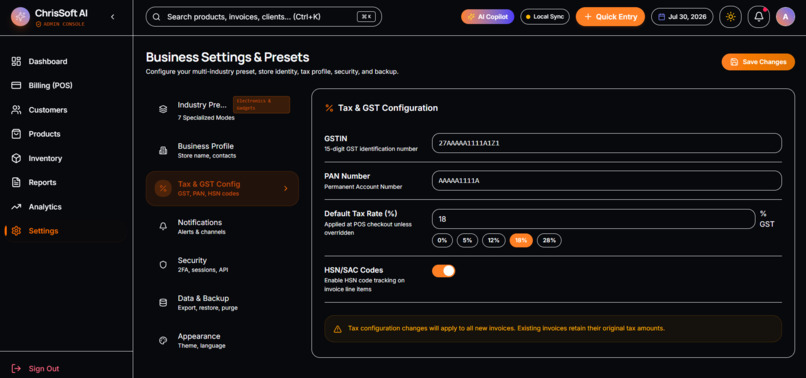Click the Notifications tab bell icon
The height and width of the screenshot is (378, 806).
coord(163,226)
